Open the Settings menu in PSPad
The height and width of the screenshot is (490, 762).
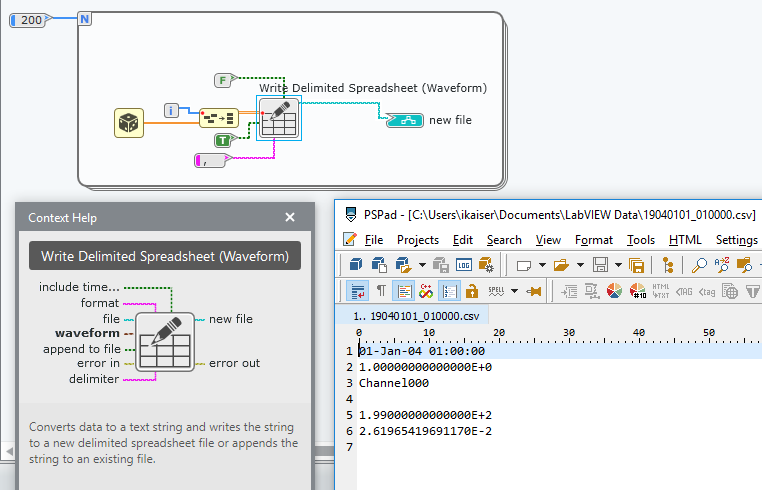click(736, 240)
